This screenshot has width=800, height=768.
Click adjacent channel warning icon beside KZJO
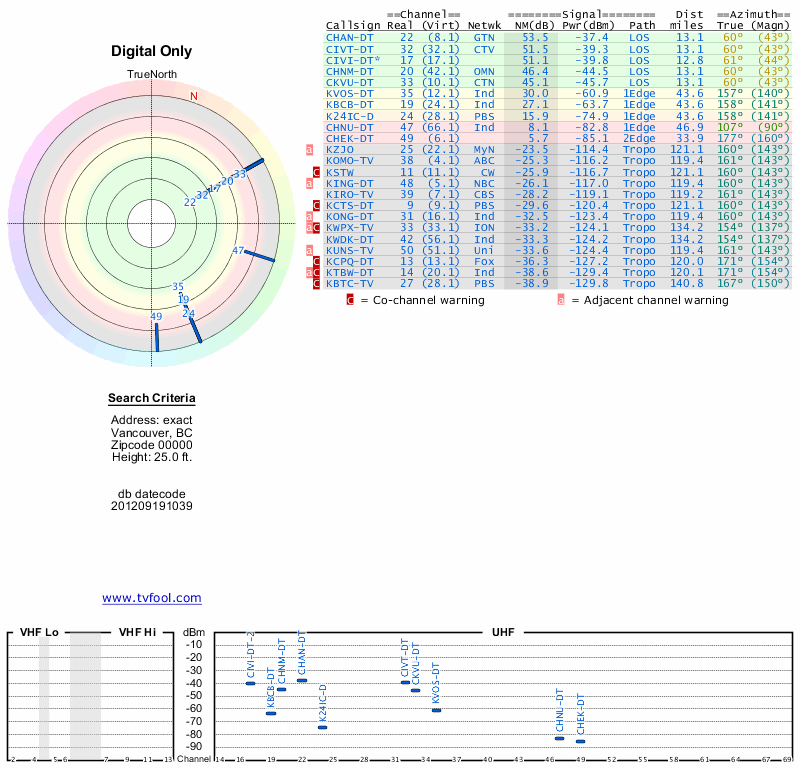tap(310, 150)
